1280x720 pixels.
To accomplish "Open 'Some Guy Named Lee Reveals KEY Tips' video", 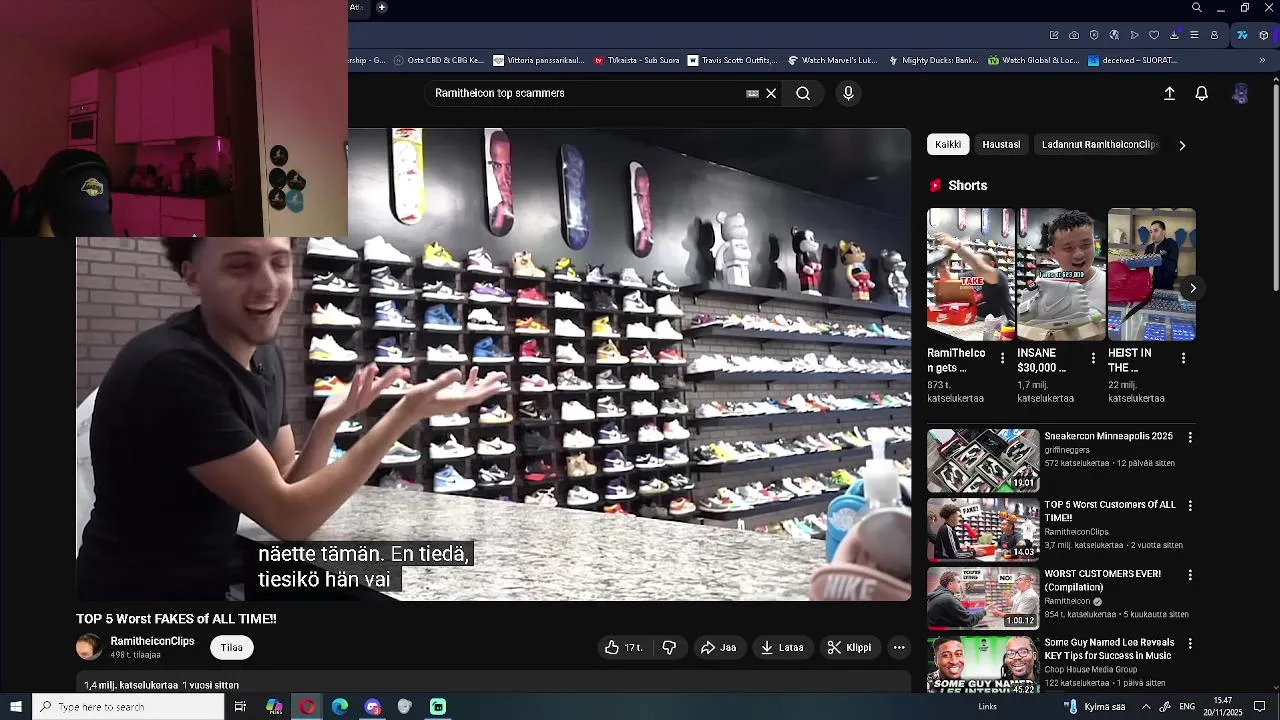I will tap(1110, 649).
